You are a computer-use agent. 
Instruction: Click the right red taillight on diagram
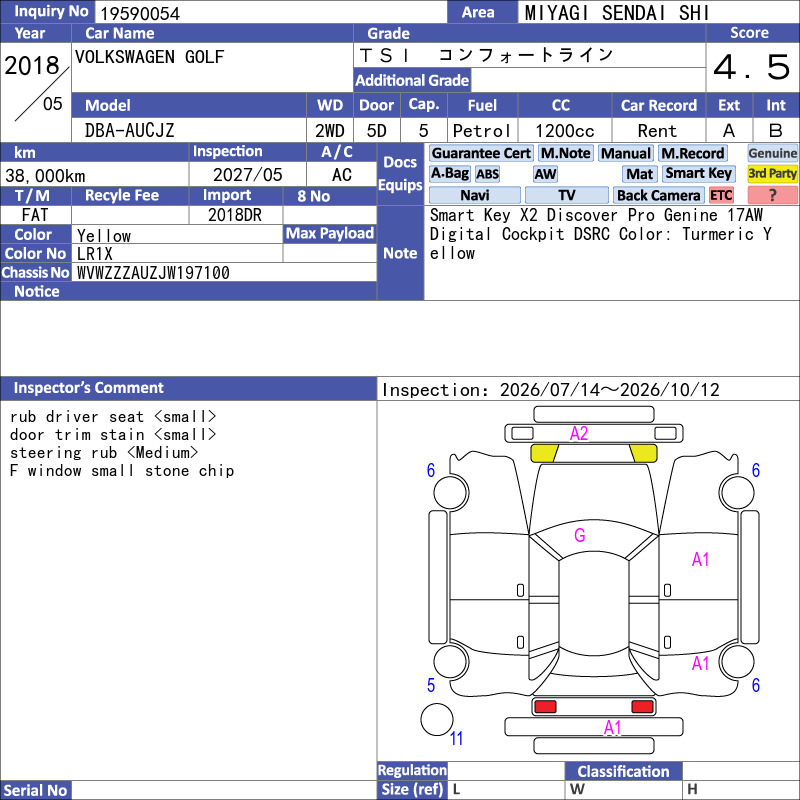pyautogui.click(x=642, y=707)
